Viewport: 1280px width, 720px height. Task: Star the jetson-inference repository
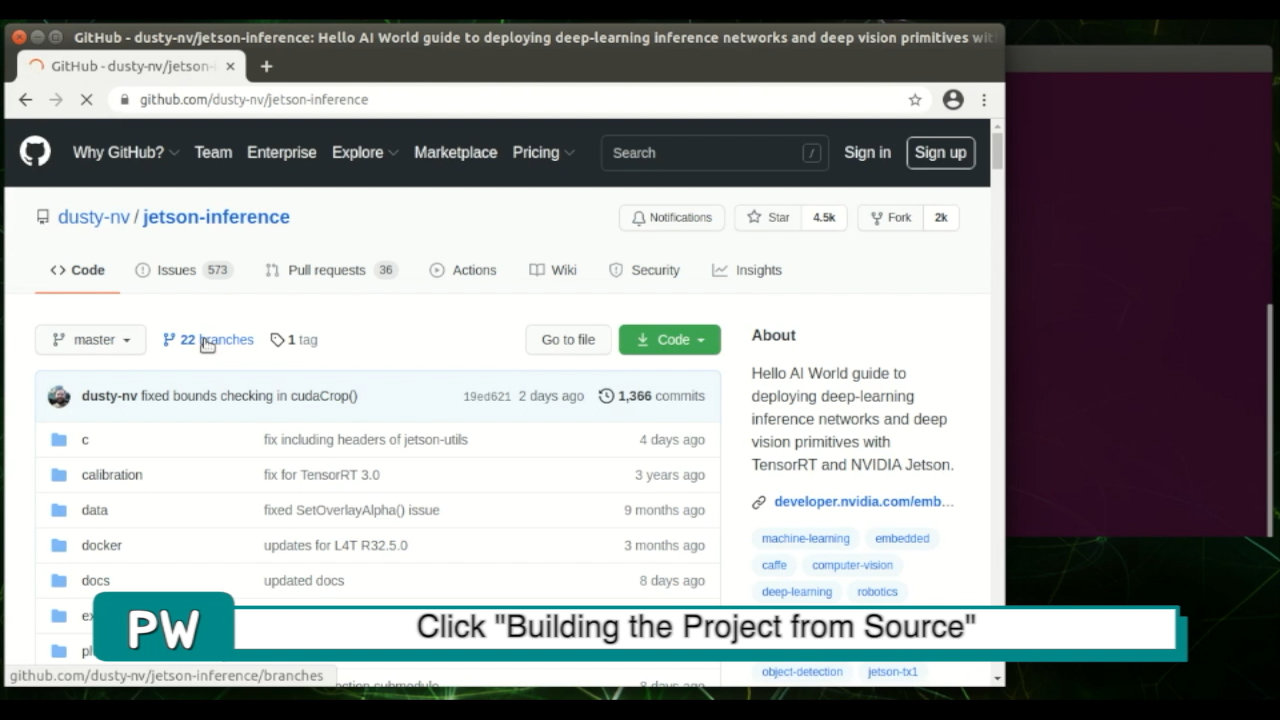pos(768,217)
